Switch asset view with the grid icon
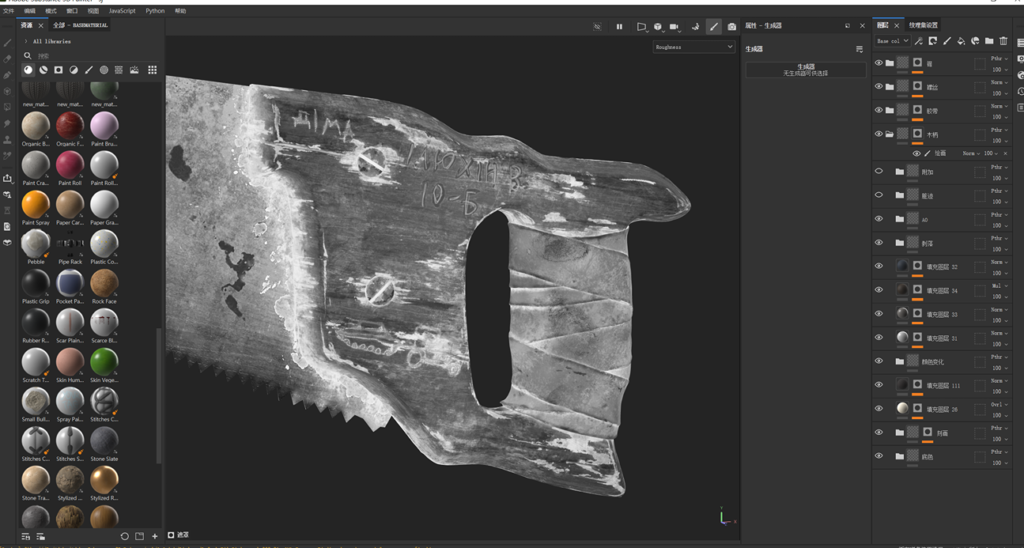 152,70
